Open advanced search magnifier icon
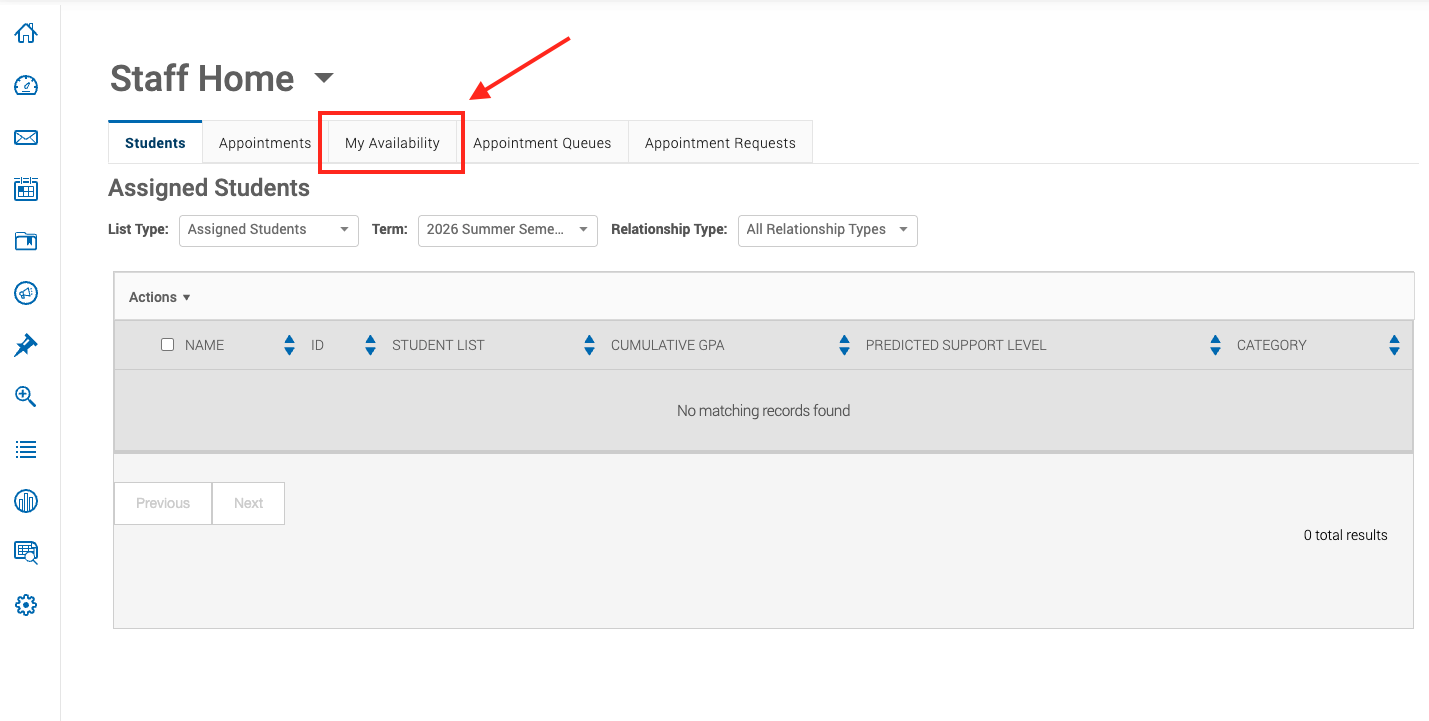 coord(26,397)
